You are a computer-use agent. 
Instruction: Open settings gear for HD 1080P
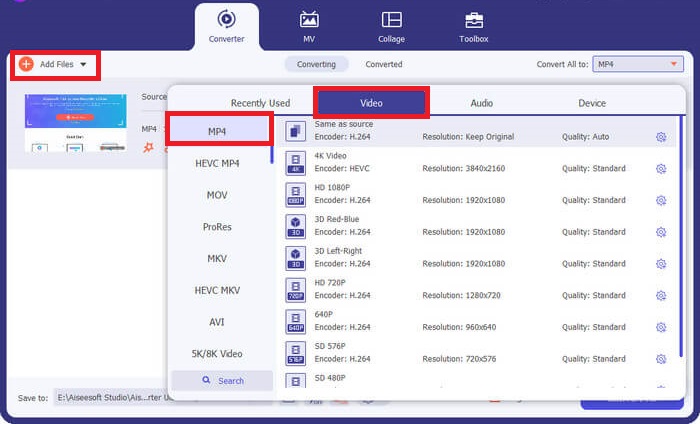(x=661, y=200)
